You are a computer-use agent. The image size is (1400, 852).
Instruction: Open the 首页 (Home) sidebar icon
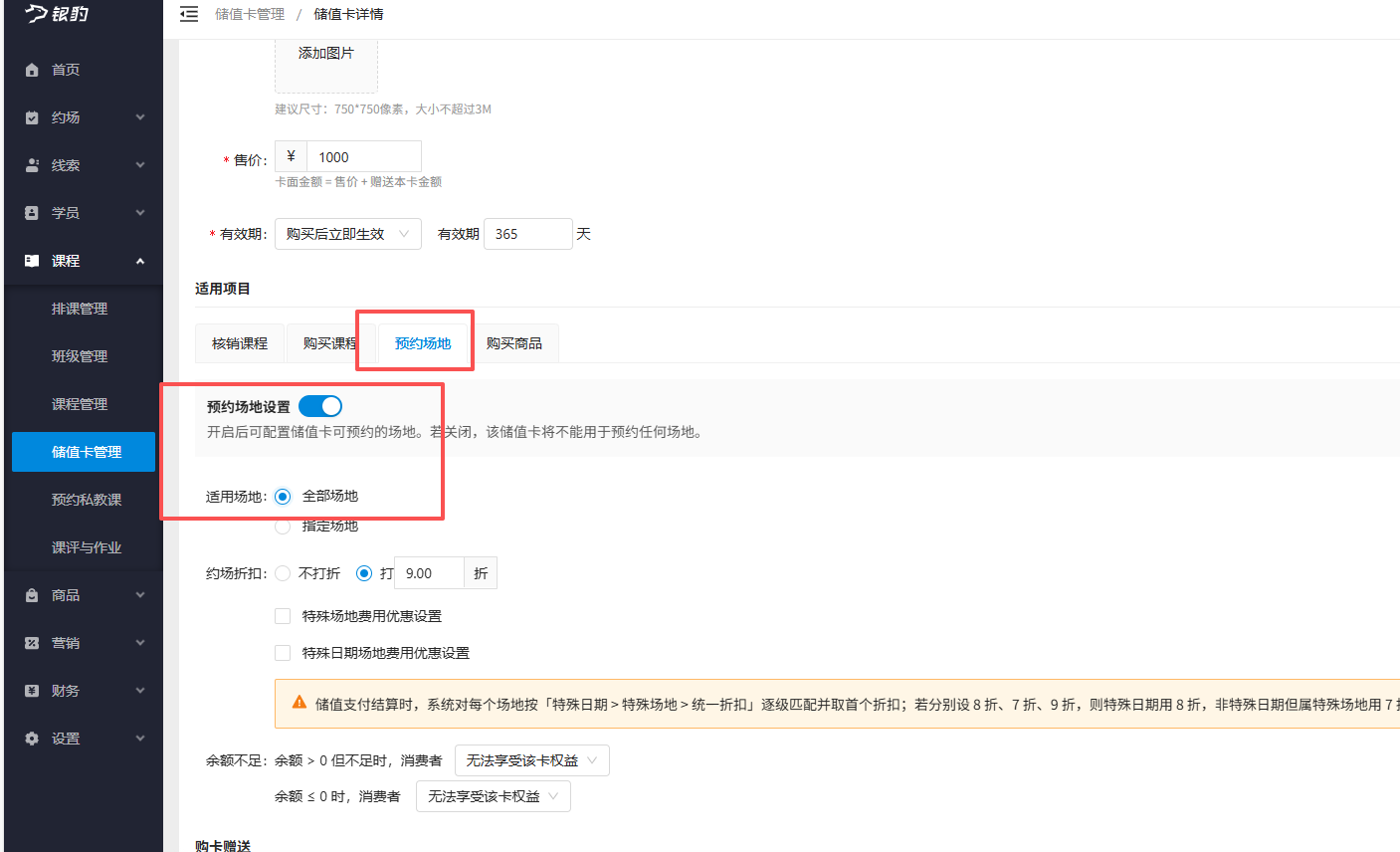point(34,69)
